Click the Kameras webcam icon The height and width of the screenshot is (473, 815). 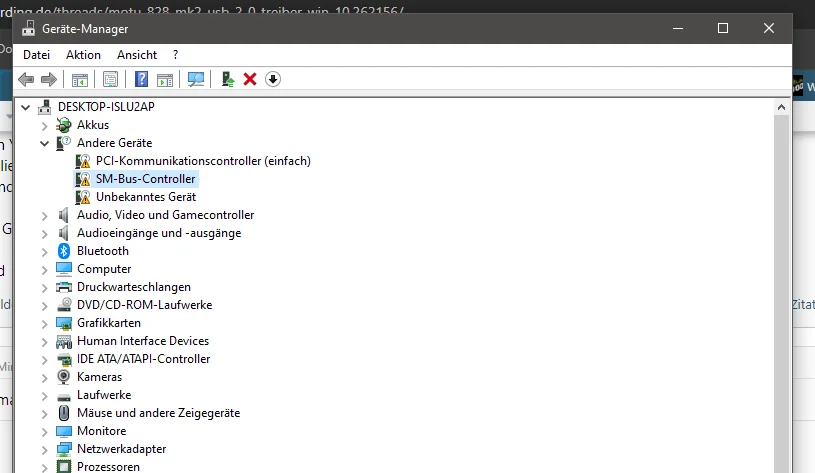coord(64,377)
